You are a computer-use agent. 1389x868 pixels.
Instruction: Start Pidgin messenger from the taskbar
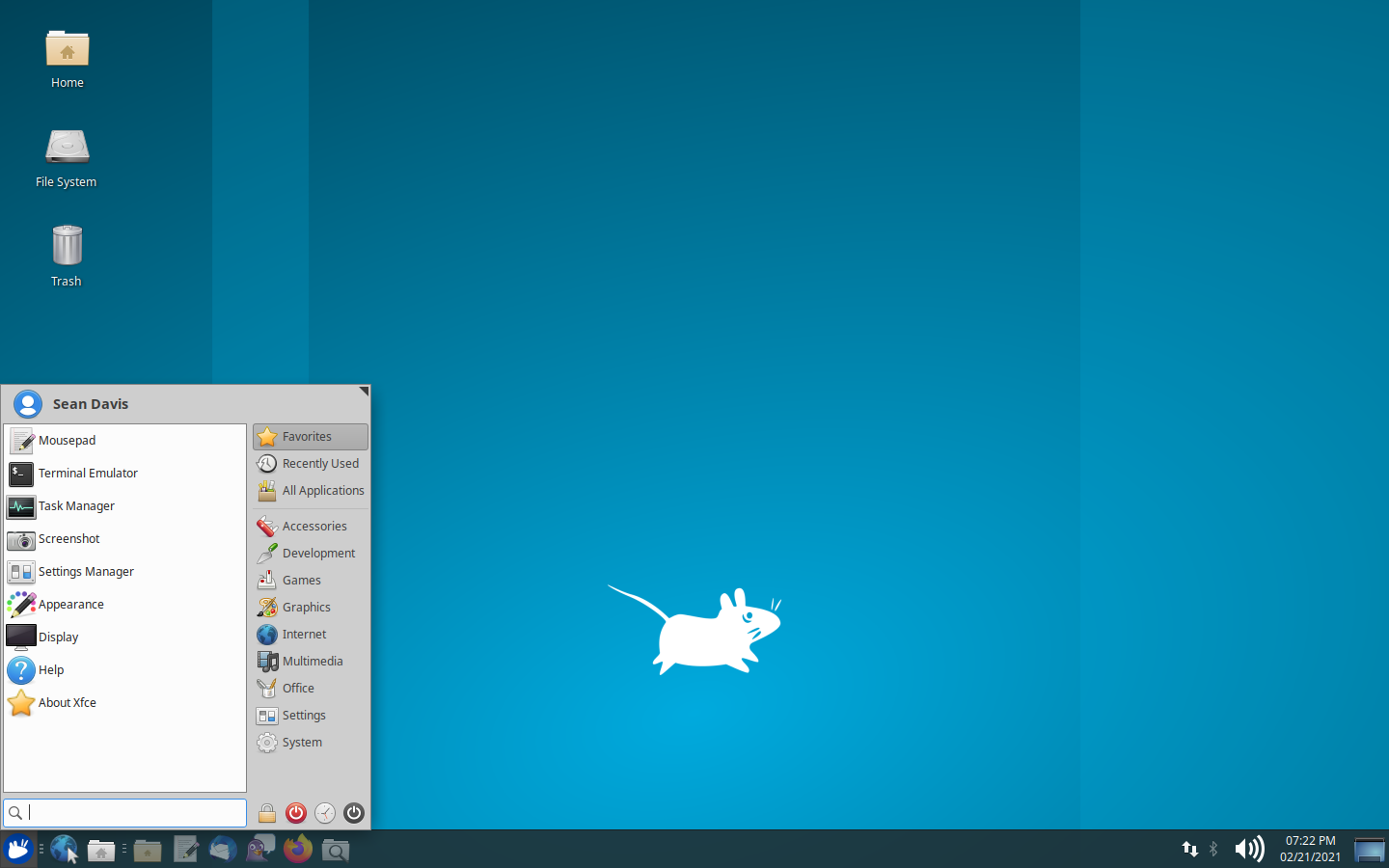(x=260, y=850)
